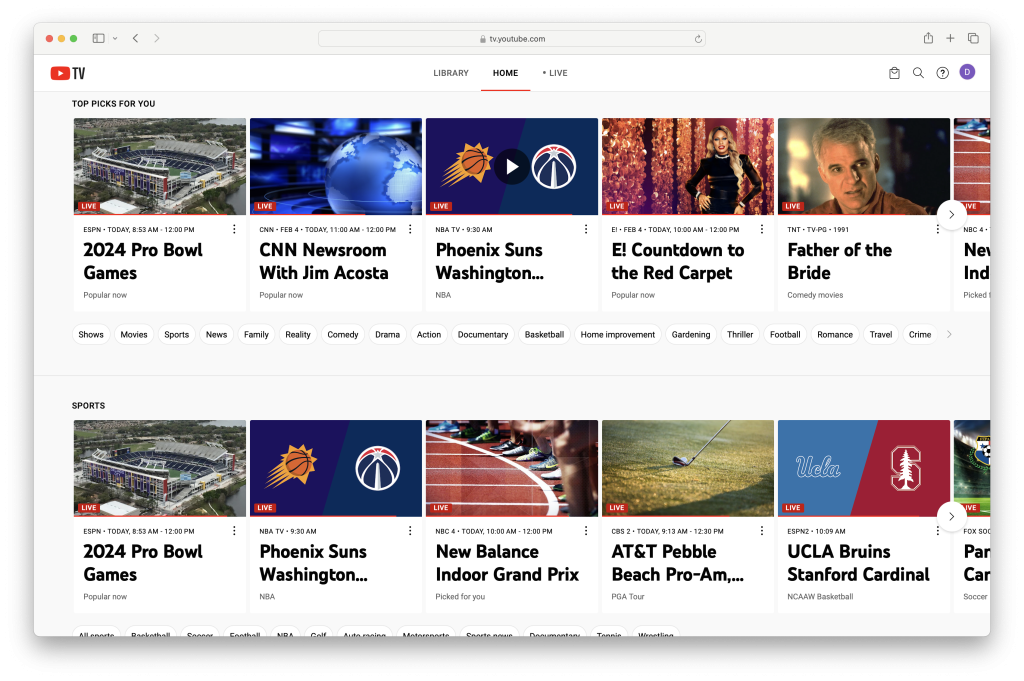Open Top Picks 2024 Pro Bowl title

pos(143,261)
